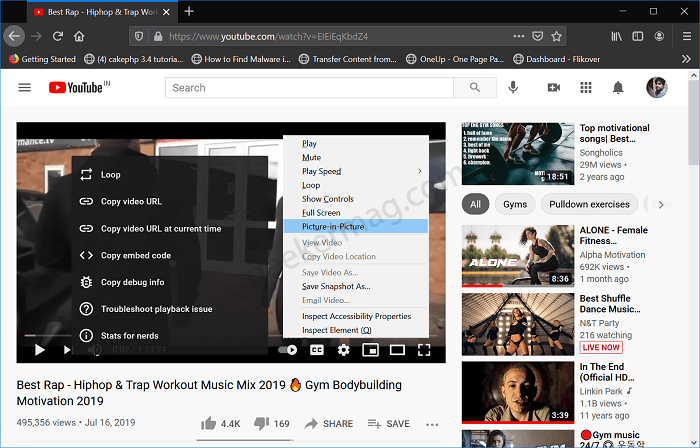Viewport: 700px width, 448px height.
Task: Enter full screen from the player controls
Action: [424, 350]
